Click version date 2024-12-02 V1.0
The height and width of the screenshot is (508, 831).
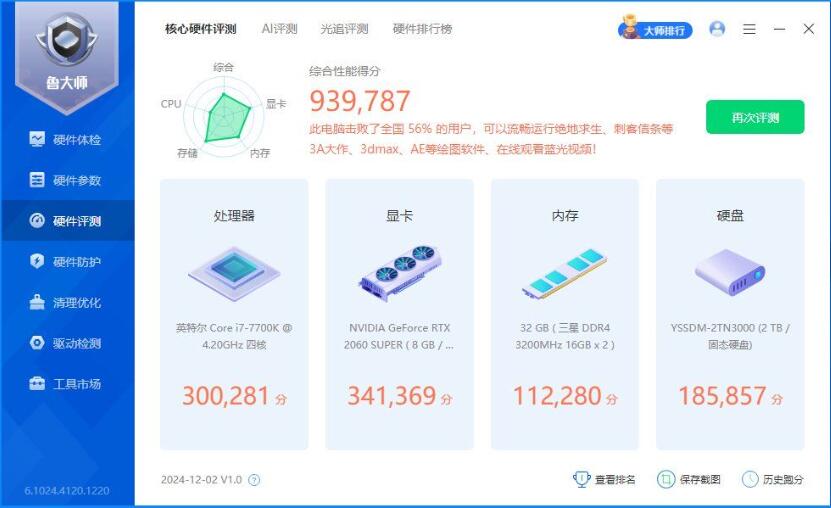tap(201, 480)
